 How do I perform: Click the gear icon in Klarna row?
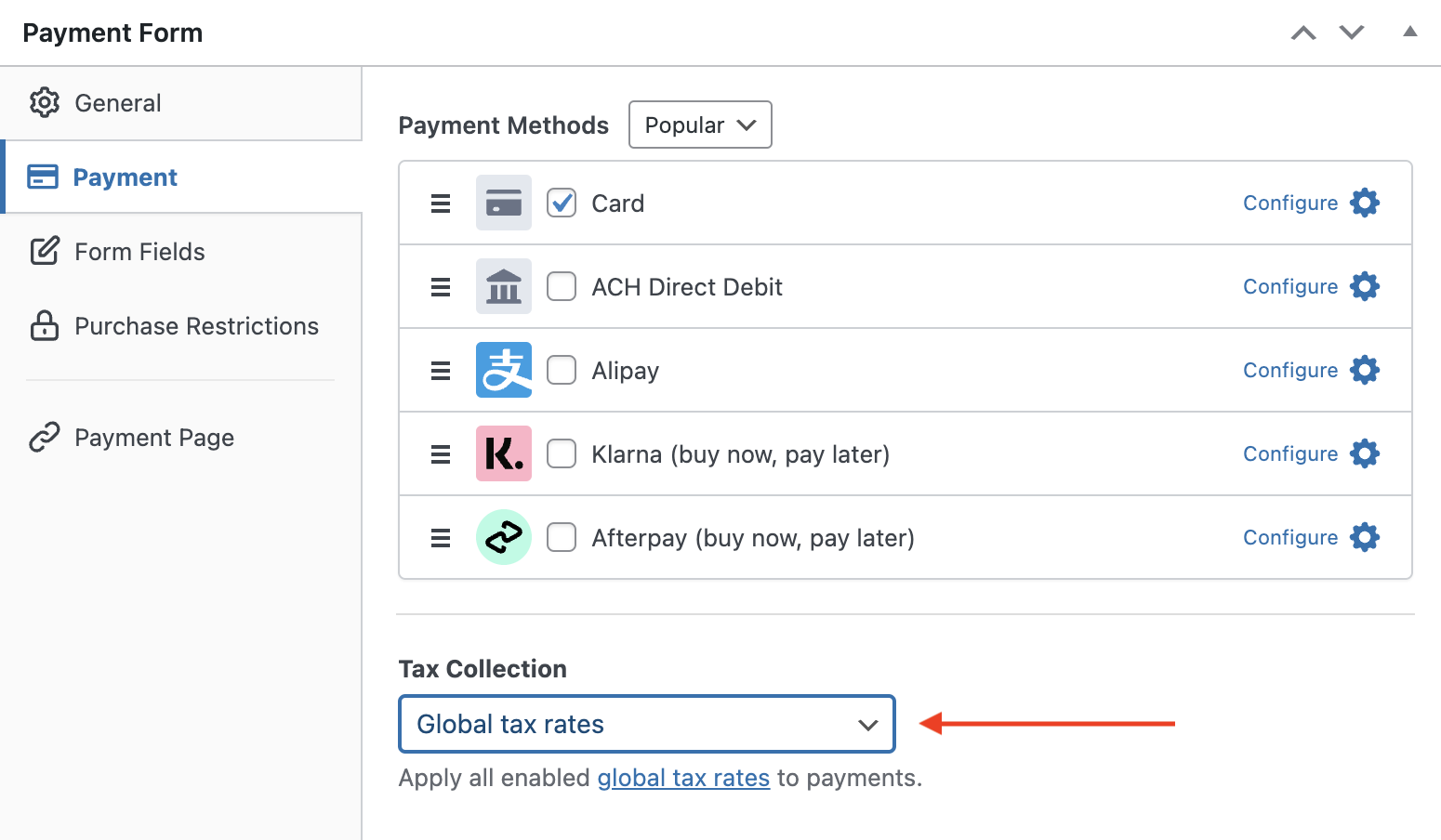tap(1364, 453)
